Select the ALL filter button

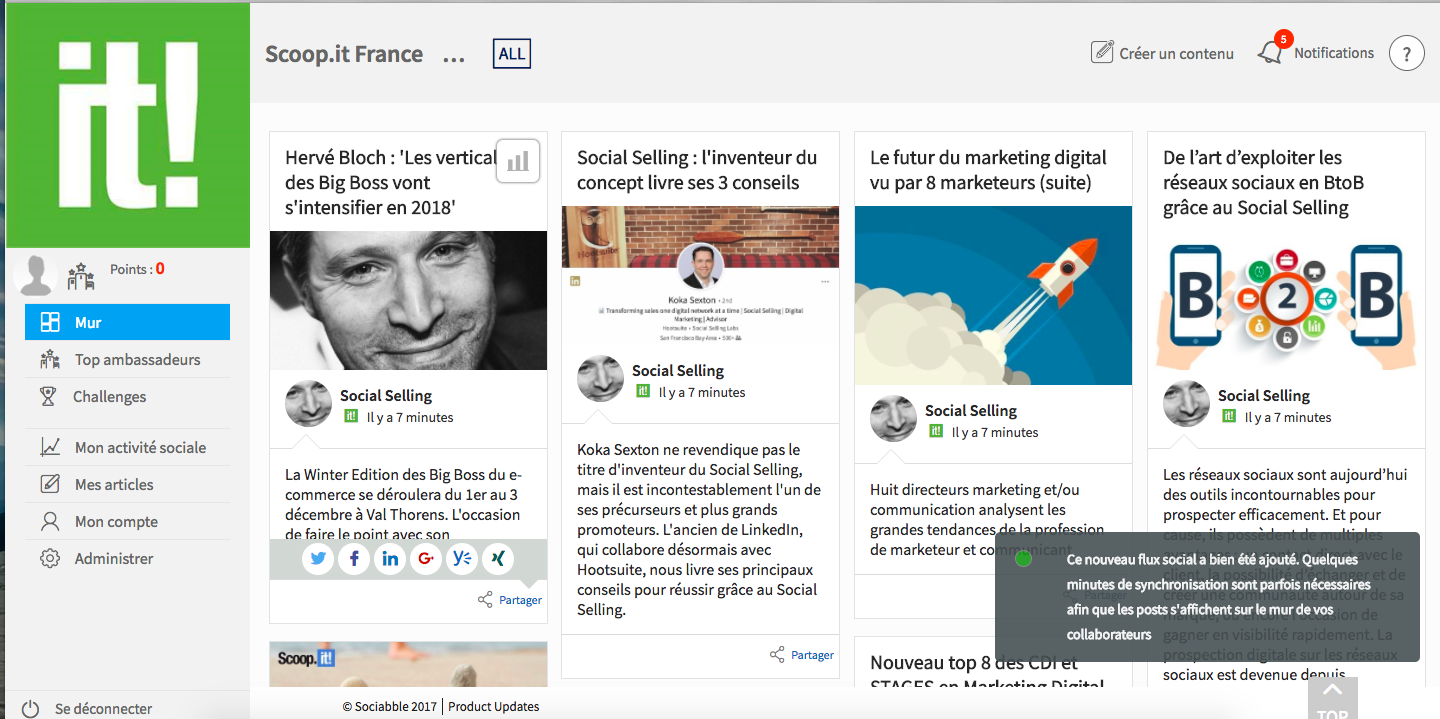[512, 54]
